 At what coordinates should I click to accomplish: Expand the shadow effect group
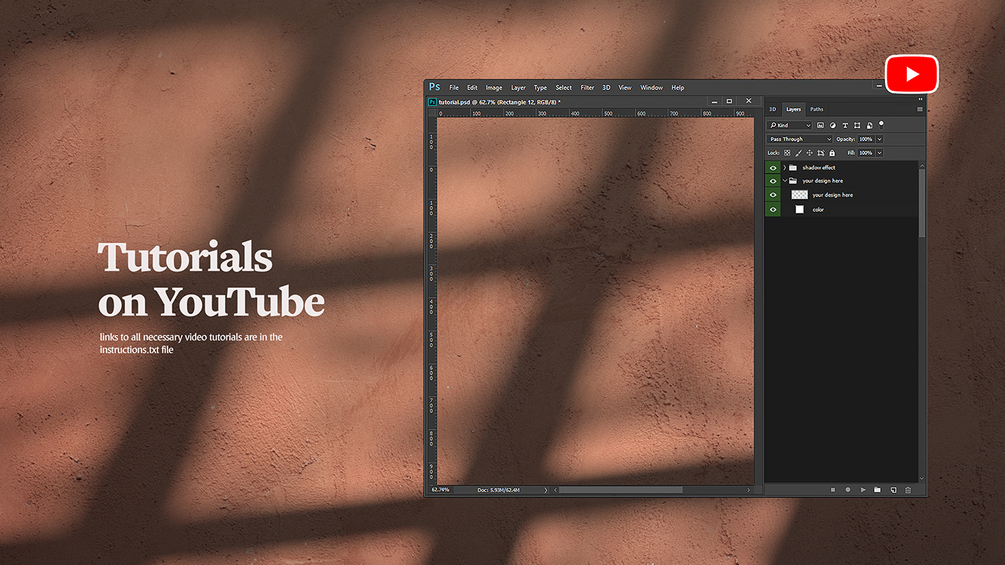785,168
